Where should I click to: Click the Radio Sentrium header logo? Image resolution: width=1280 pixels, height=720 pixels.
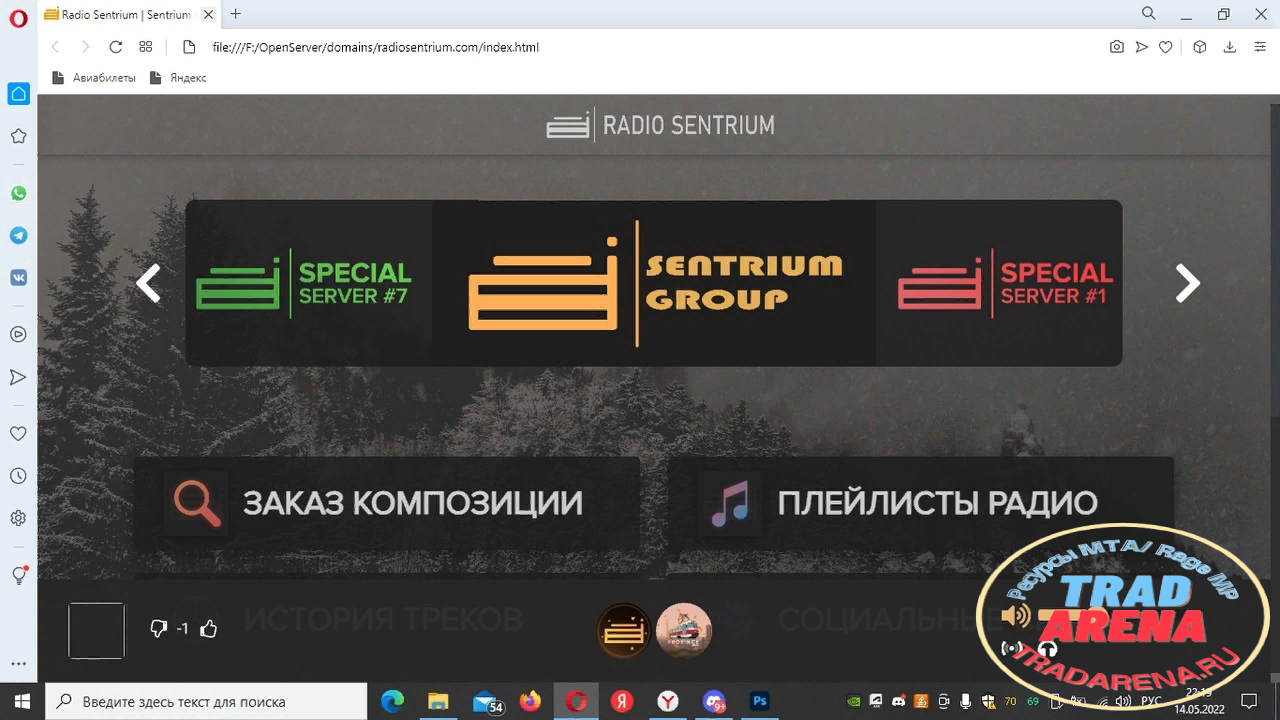660,125
